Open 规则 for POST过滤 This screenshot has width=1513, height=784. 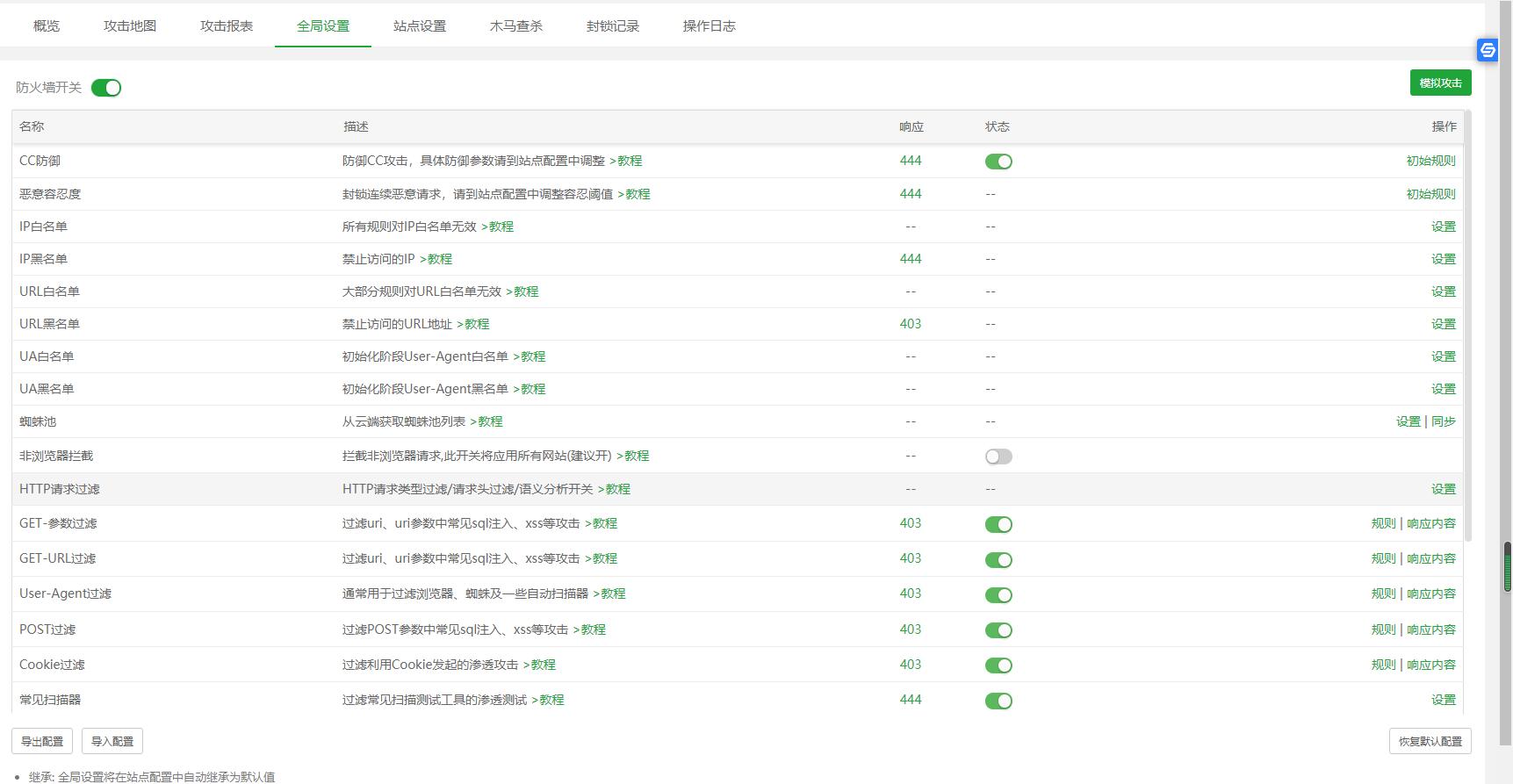coord(1383,629)
